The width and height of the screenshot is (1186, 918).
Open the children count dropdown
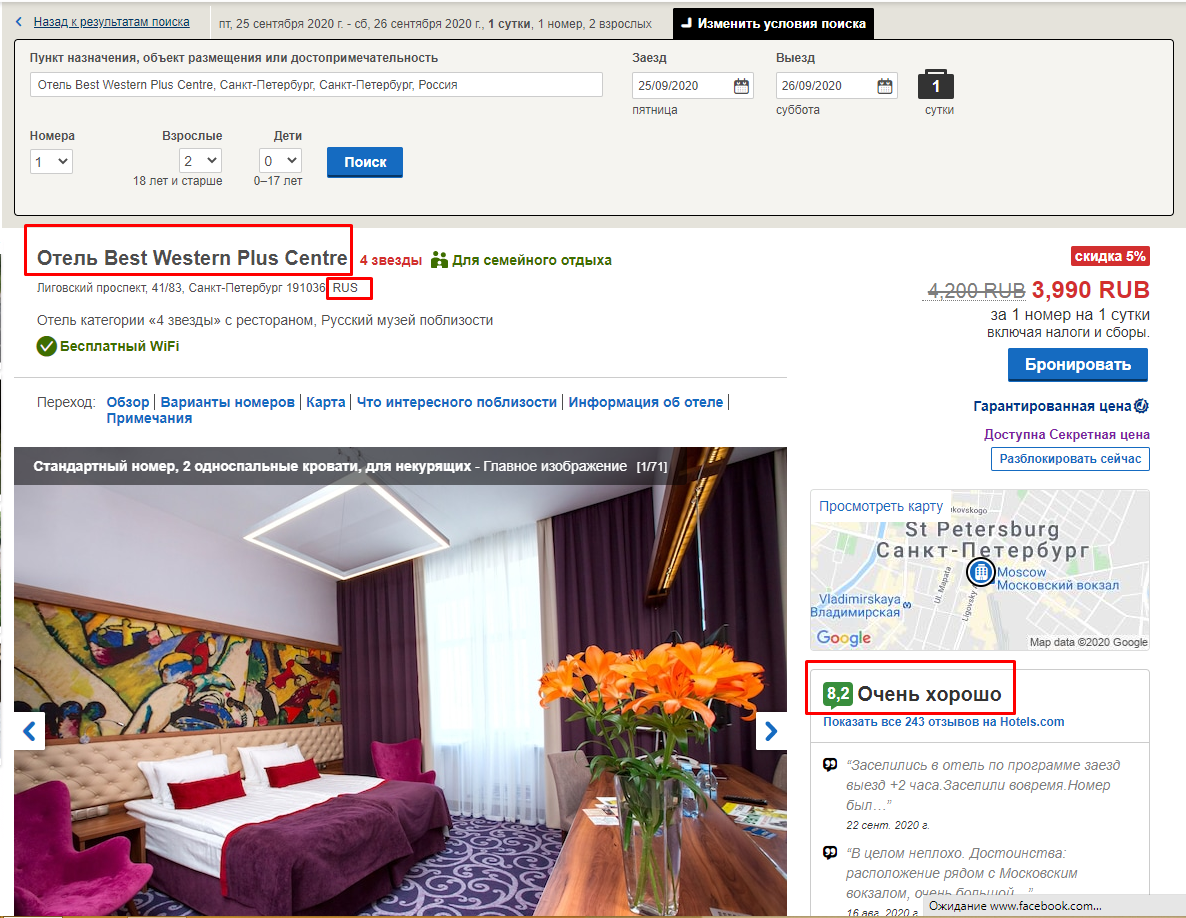[x=281, y=160]
